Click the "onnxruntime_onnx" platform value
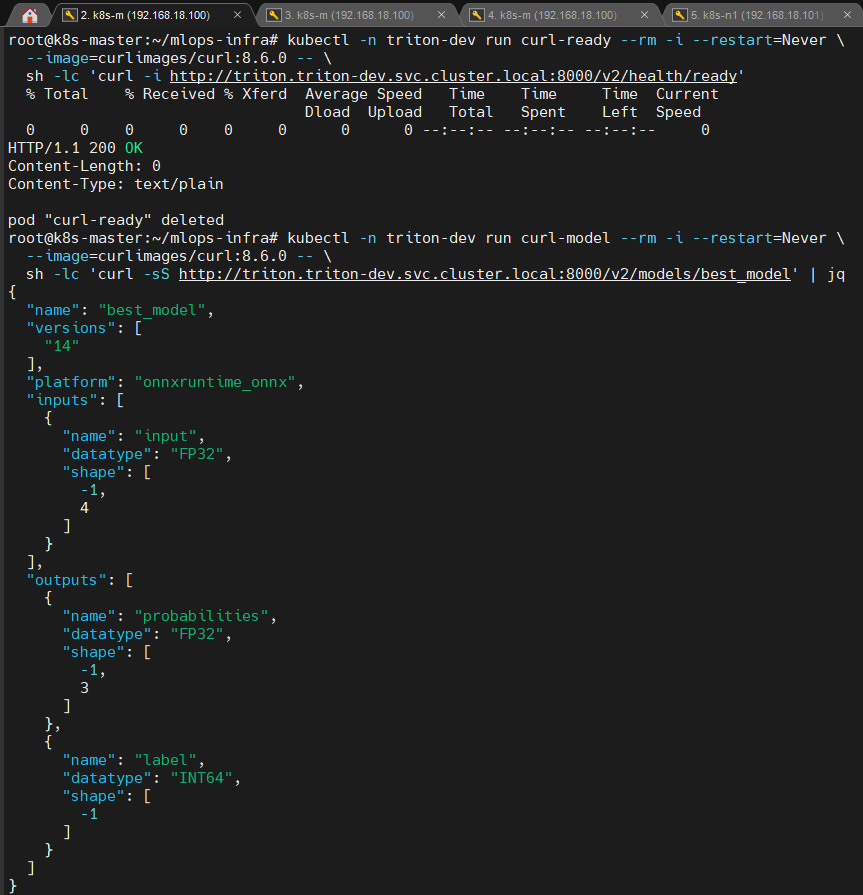863x895 pixels. (x=217, y=381)
